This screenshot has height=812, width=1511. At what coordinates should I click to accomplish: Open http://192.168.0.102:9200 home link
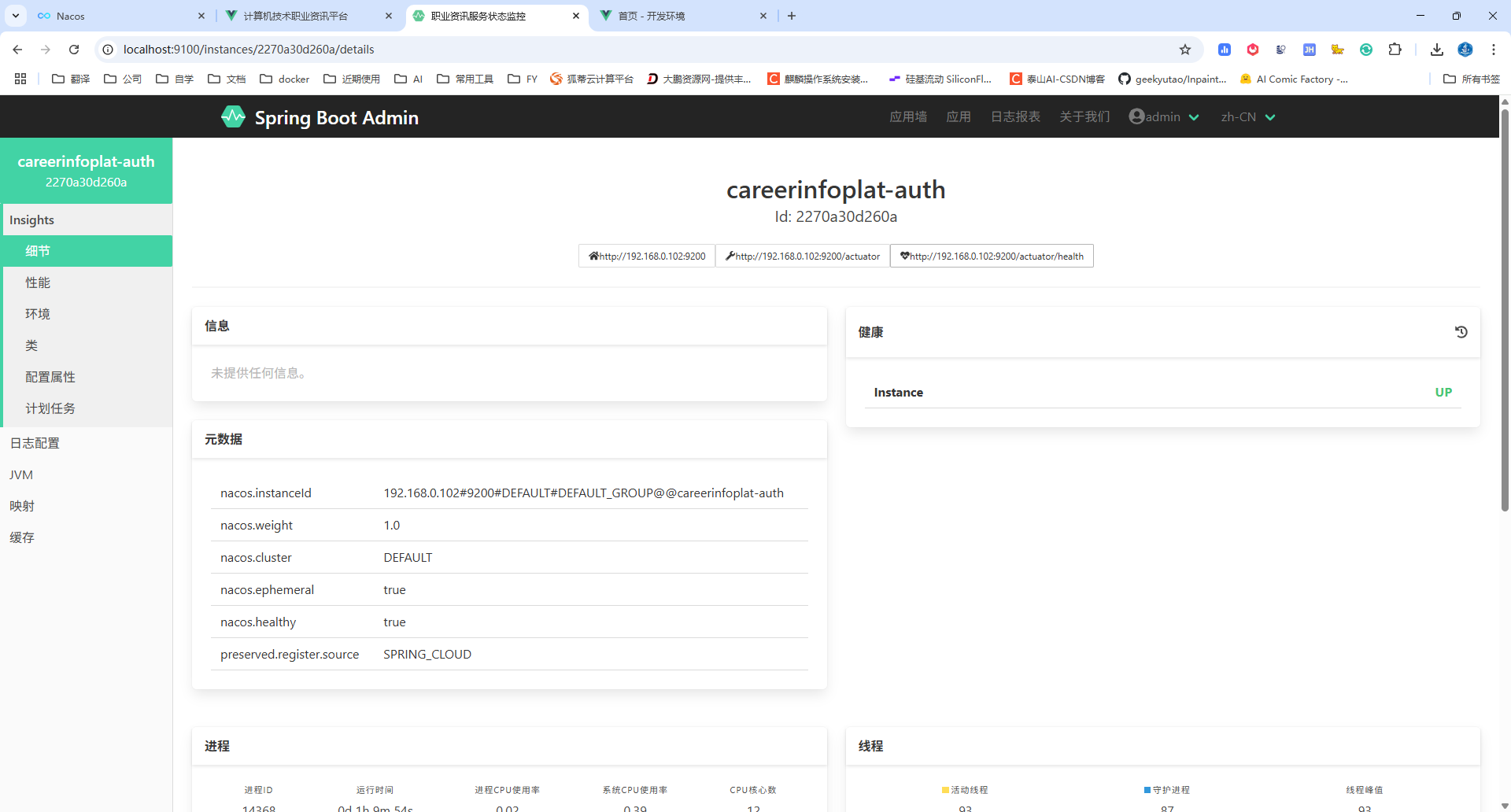[x=647, y=256]
